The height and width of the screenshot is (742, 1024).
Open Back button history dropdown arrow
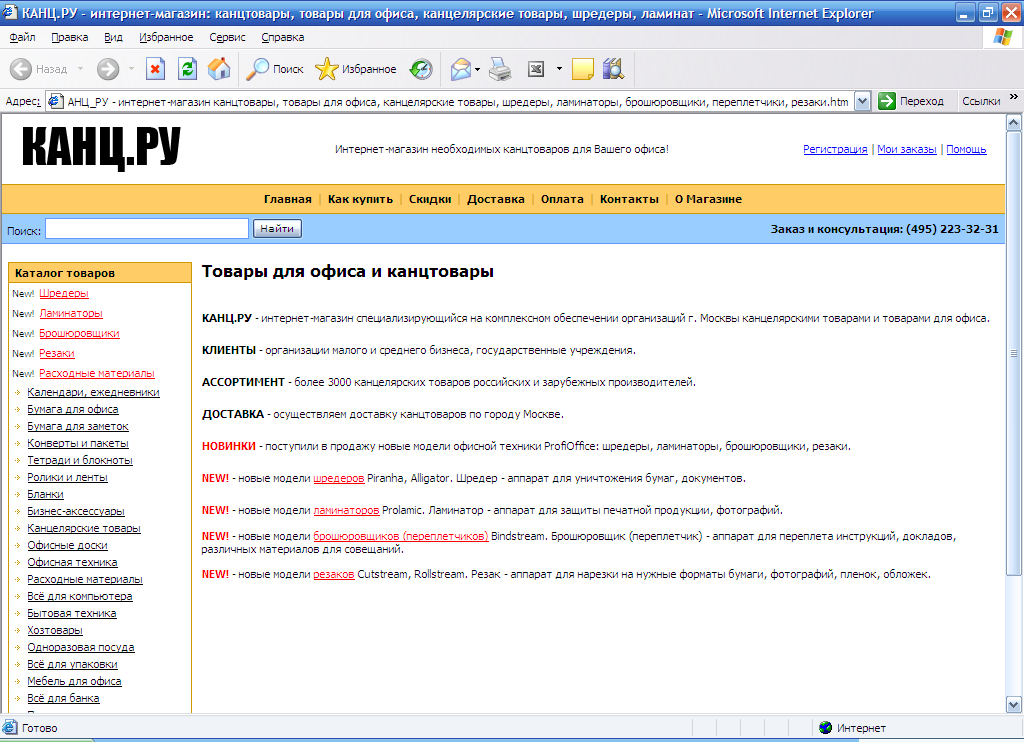(80, 69)
